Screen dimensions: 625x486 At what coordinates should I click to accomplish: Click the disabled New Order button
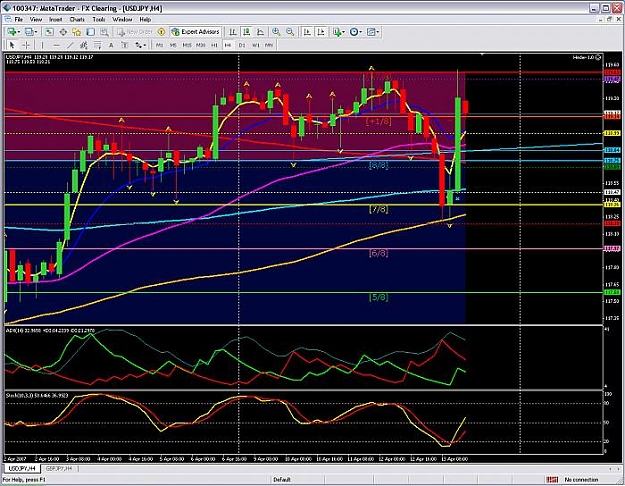click(135, 32)
